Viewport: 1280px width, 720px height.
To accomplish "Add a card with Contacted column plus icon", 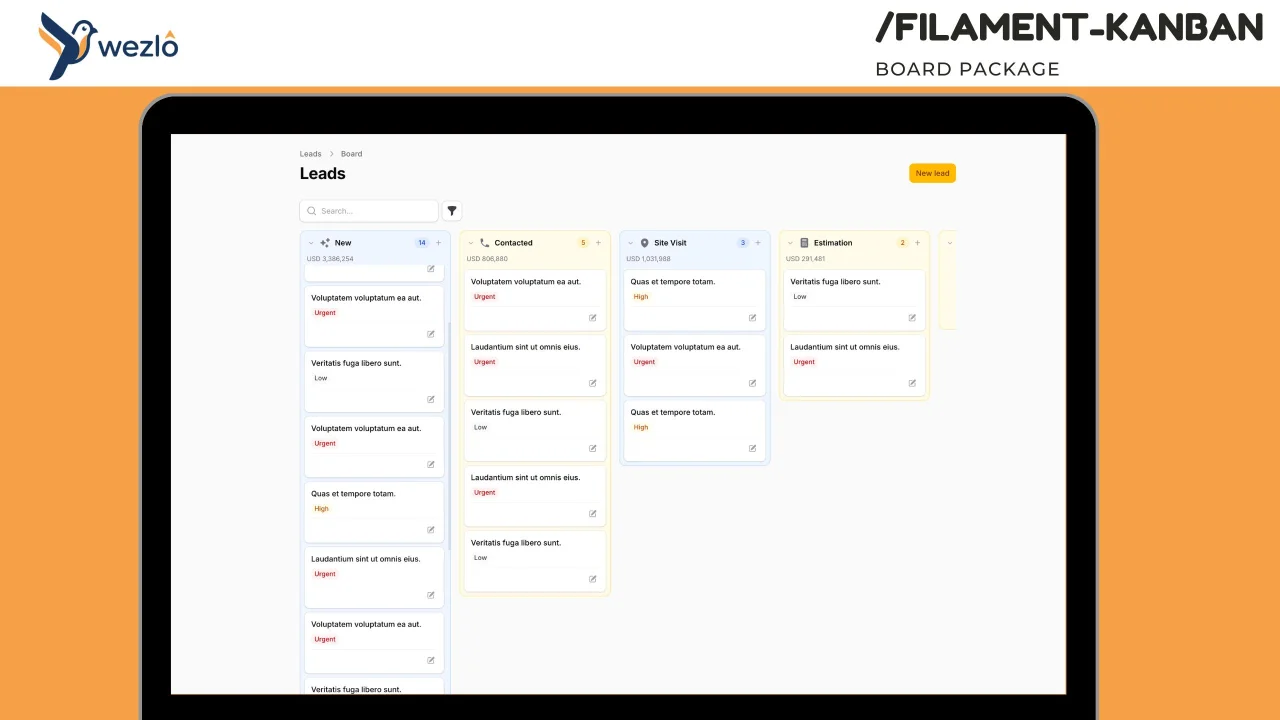I will pos(598,243).
